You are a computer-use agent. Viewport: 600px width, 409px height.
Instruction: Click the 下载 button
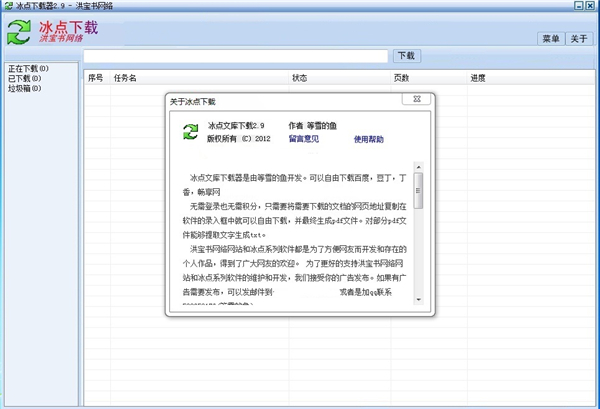click(x=407, y=56)
